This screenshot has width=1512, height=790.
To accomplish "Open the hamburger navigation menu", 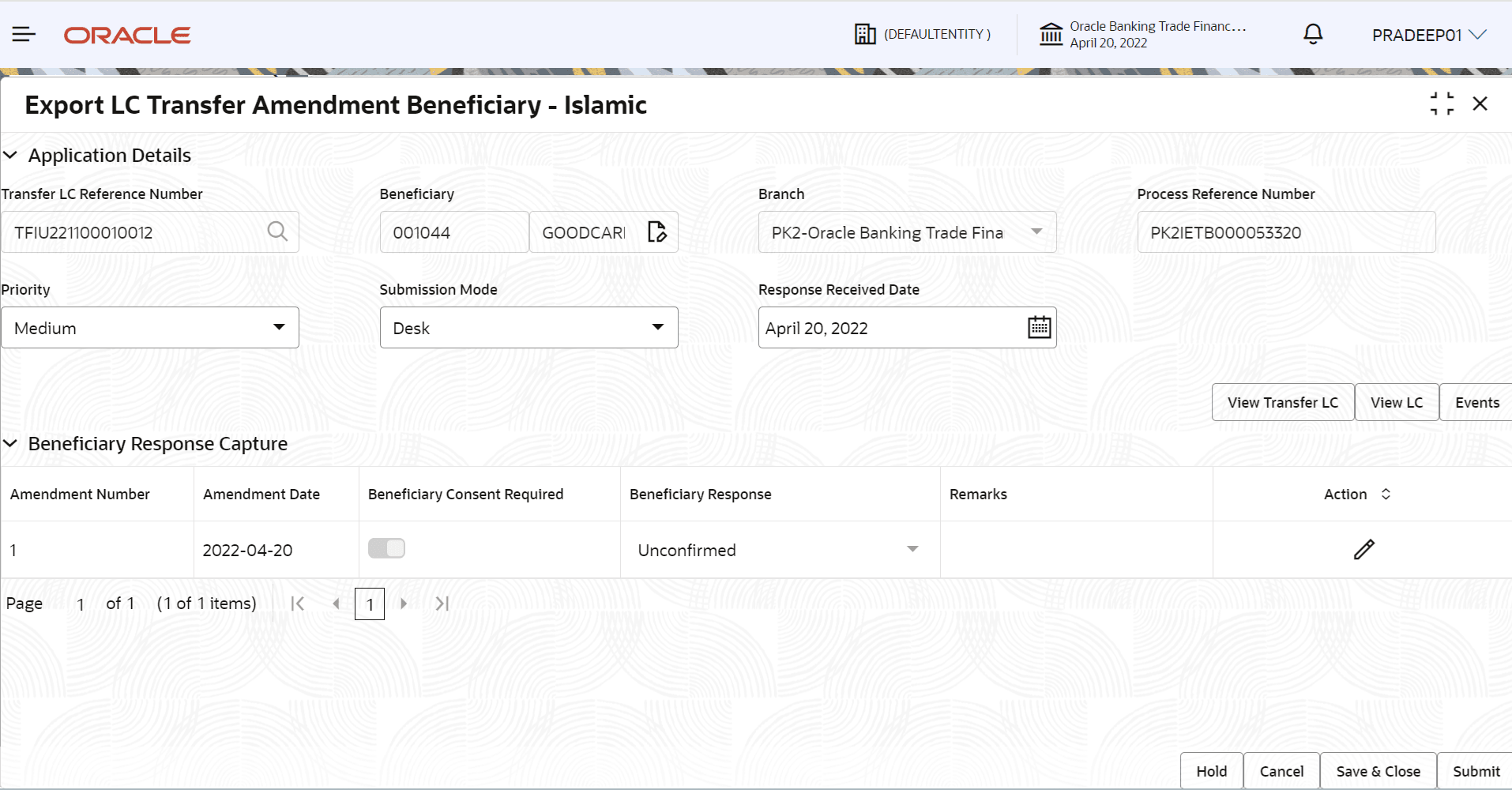I will [x=23, y=33].
